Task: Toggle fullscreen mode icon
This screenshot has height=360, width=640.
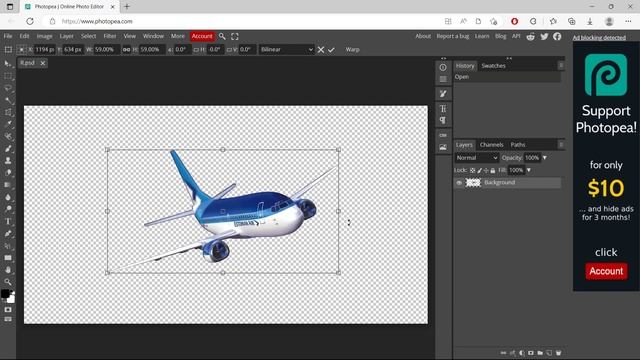Action: click(235, 36)
